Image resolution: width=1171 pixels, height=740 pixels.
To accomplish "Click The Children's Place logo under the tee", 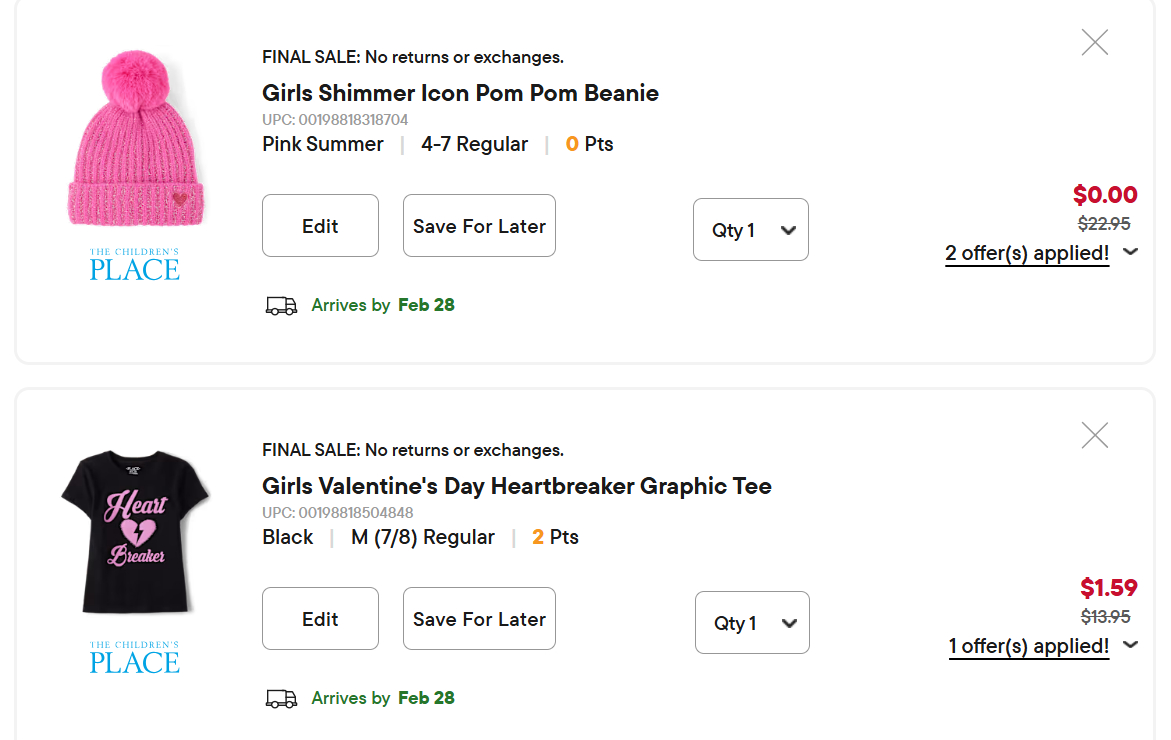I will (135, 658).
